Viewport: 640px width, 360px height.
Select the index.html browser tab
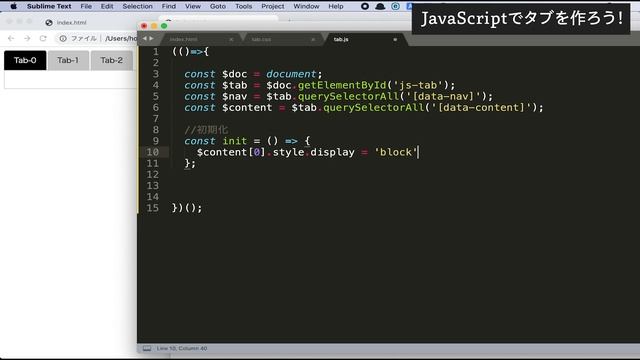[71, 22]
